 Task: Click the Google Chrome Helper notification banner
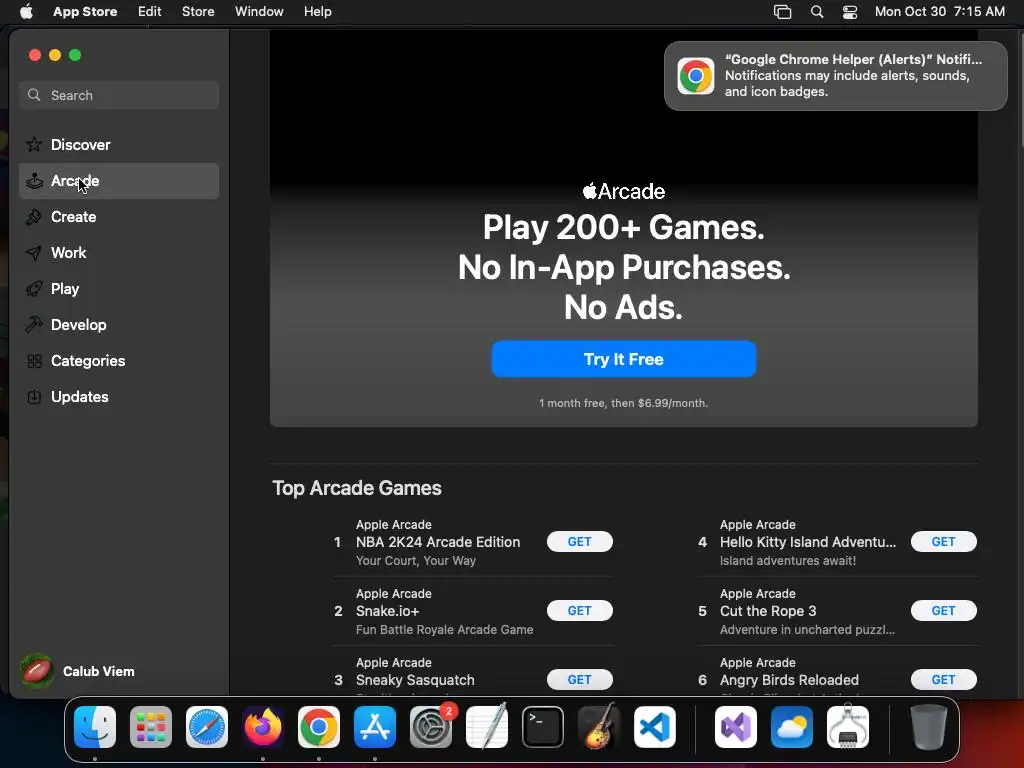(x=835, y=76)
